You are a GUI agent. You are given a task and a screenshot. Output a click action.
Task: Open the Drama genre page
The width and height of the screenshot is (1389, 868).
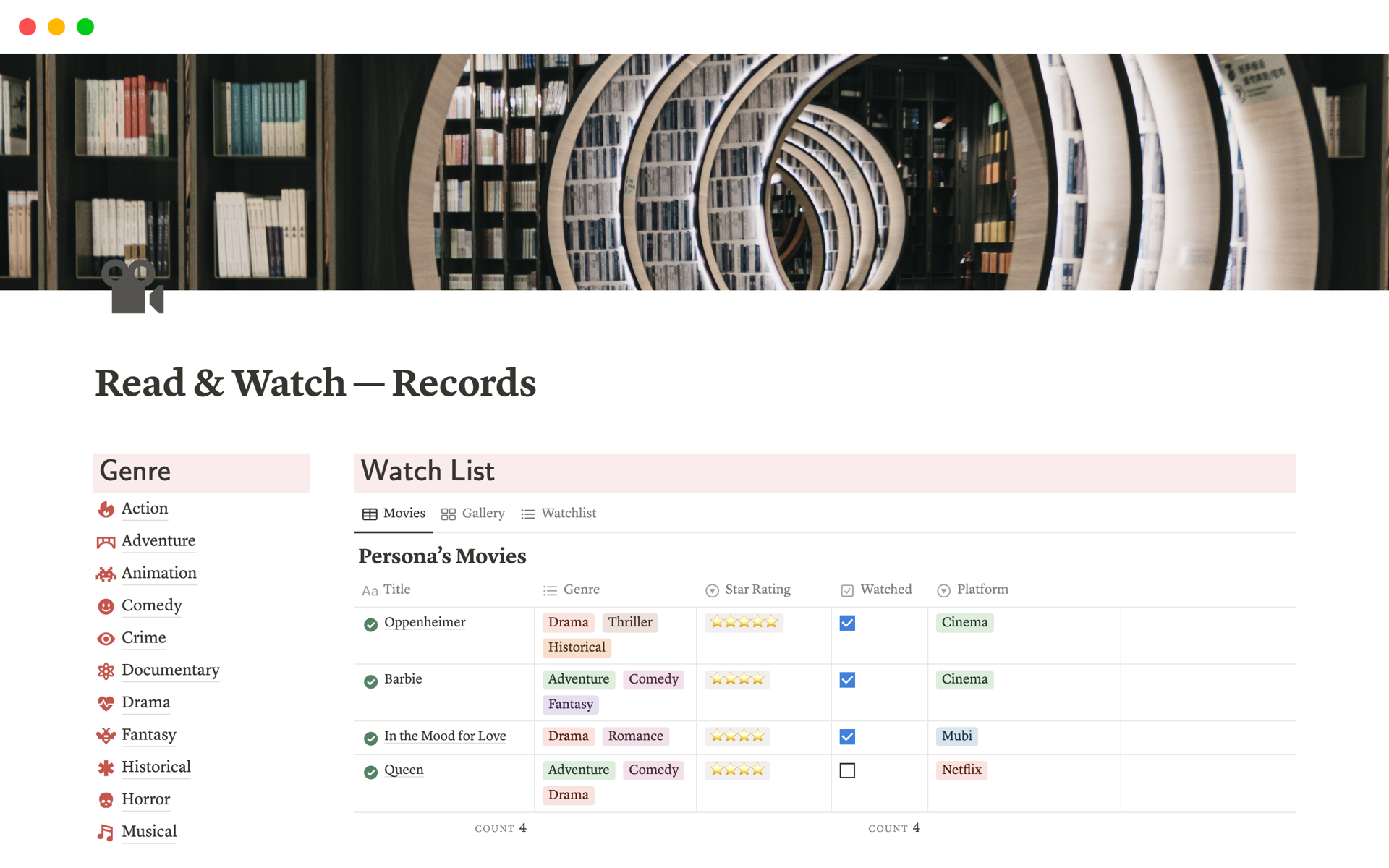click(145, 702)
